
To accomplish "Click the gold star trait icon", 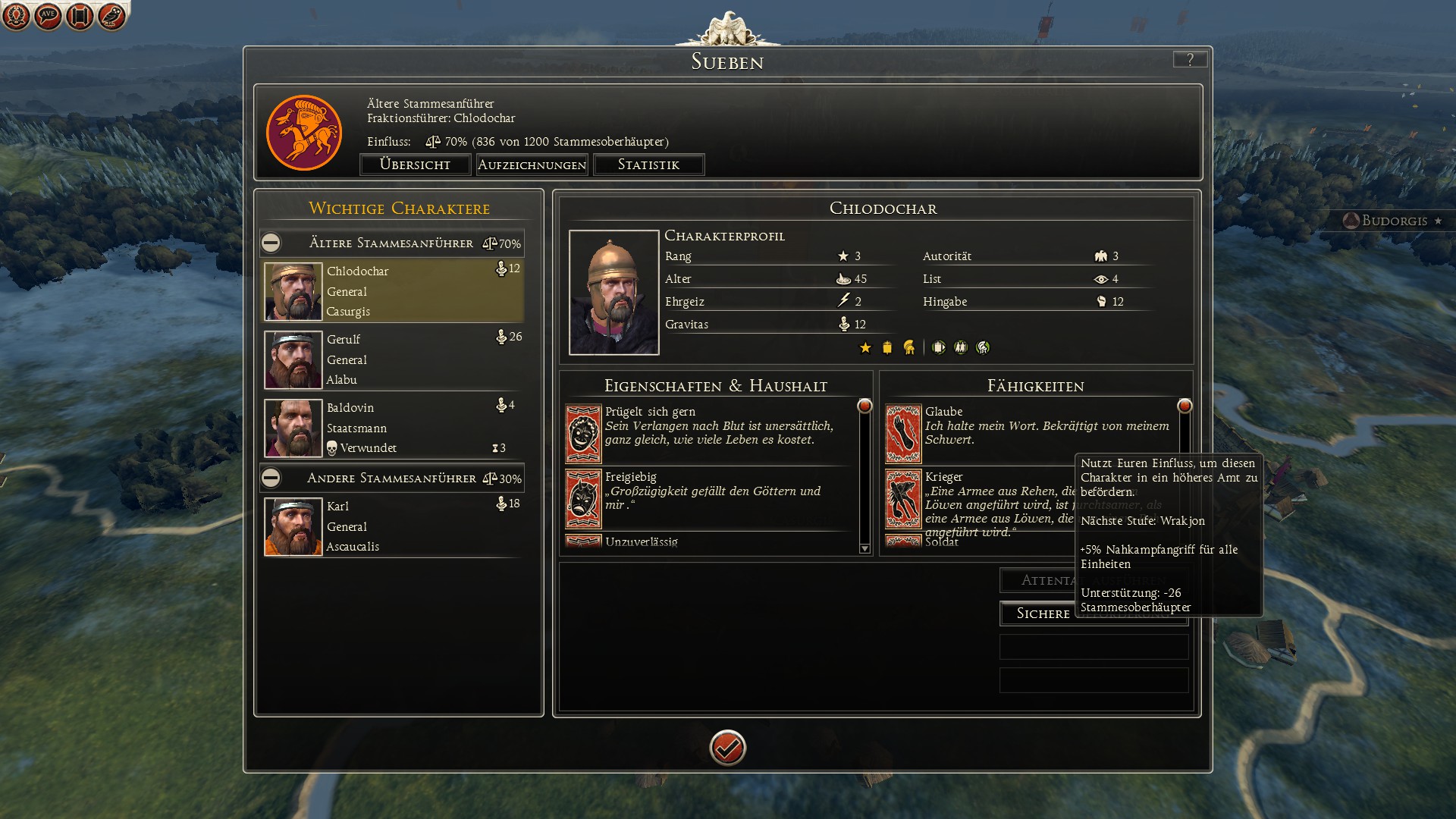I will 865,347.
